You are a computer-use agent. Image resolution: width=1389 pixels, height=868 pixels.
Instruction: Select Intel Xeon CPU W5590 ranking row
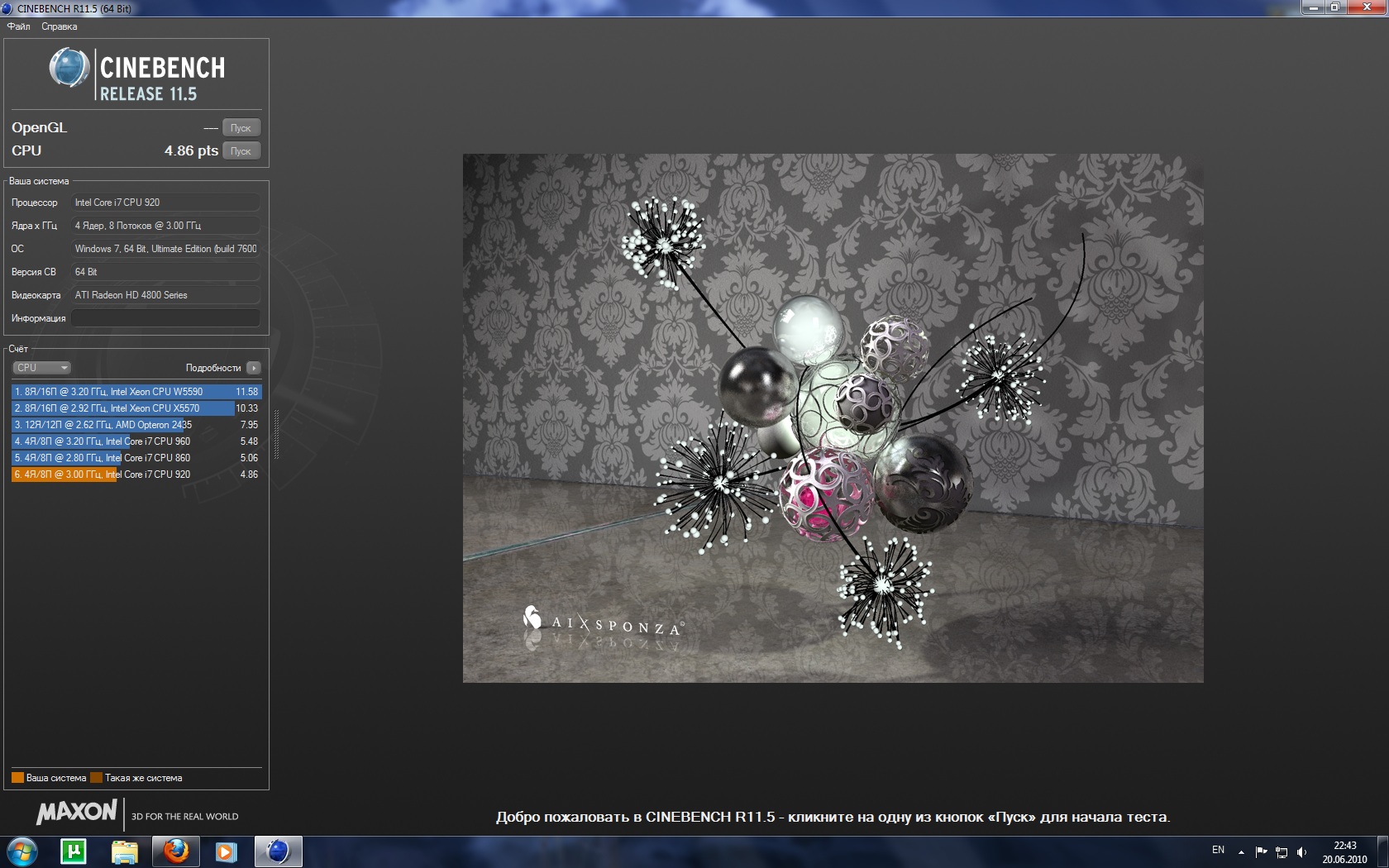tap(136, 392)
